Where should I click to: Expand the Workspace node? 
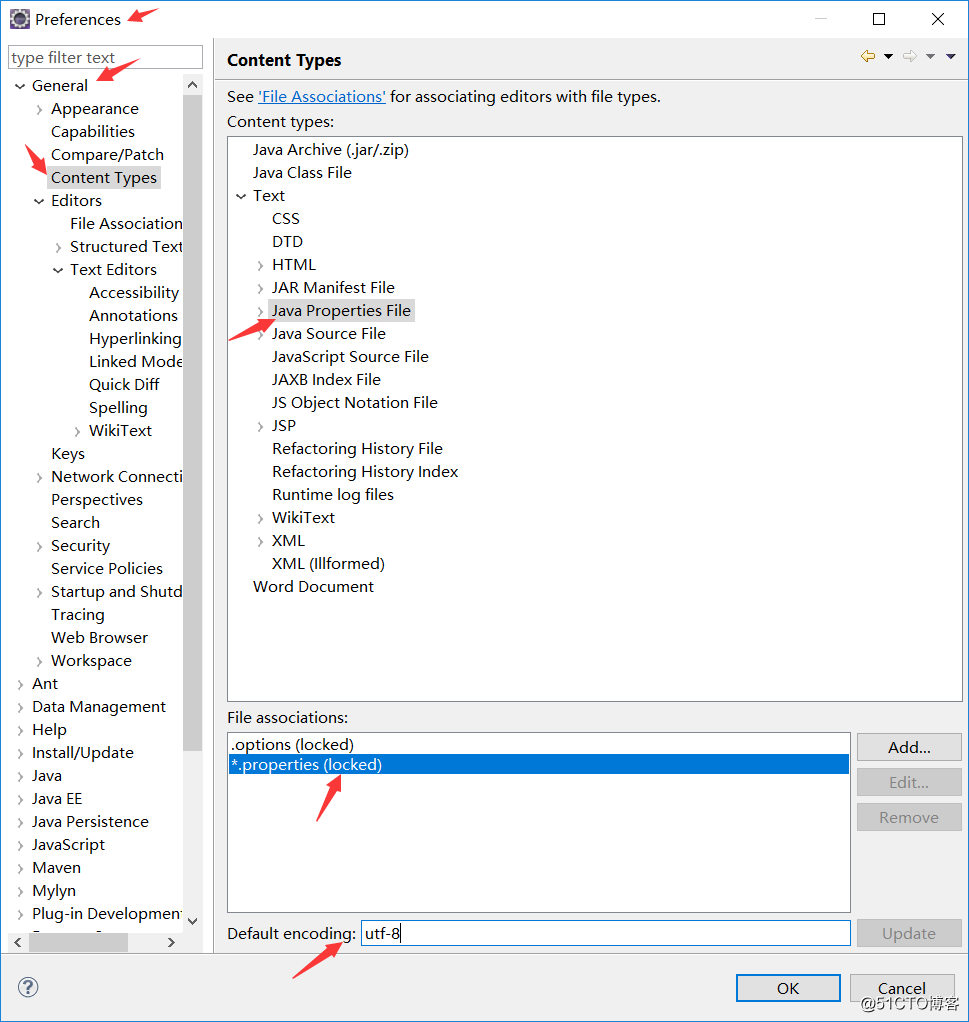point(39,662)
